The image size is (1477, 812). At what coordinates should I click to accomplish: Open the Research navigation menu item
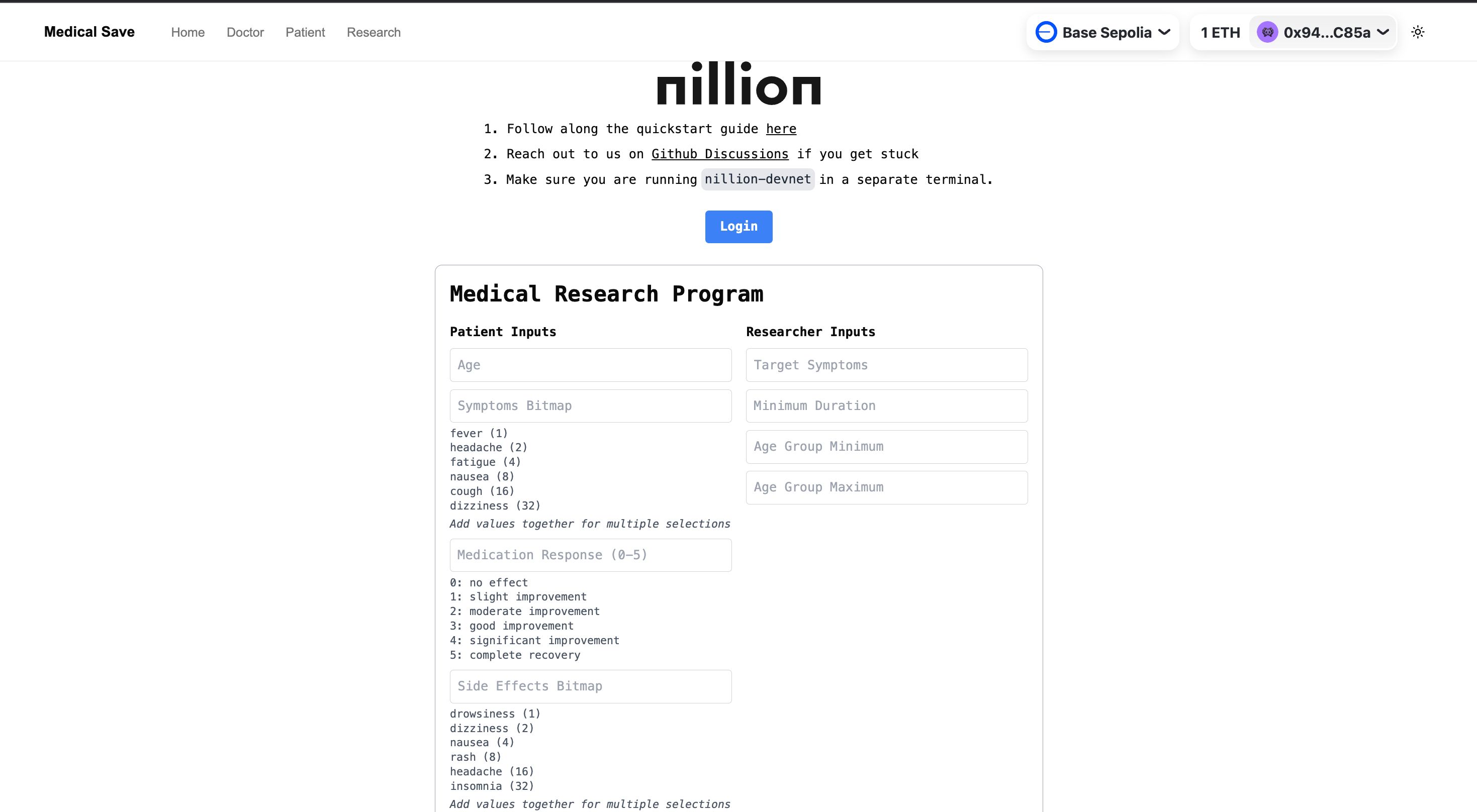pyautogui.click(x=373, y=32)
